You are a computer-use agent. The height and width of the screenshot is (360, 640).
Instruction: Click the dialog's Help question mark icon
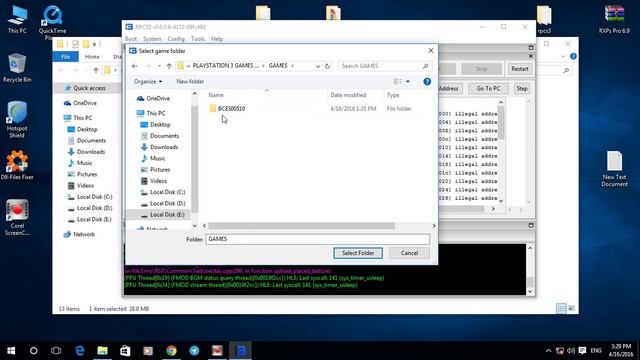click(x=427, y=82)
